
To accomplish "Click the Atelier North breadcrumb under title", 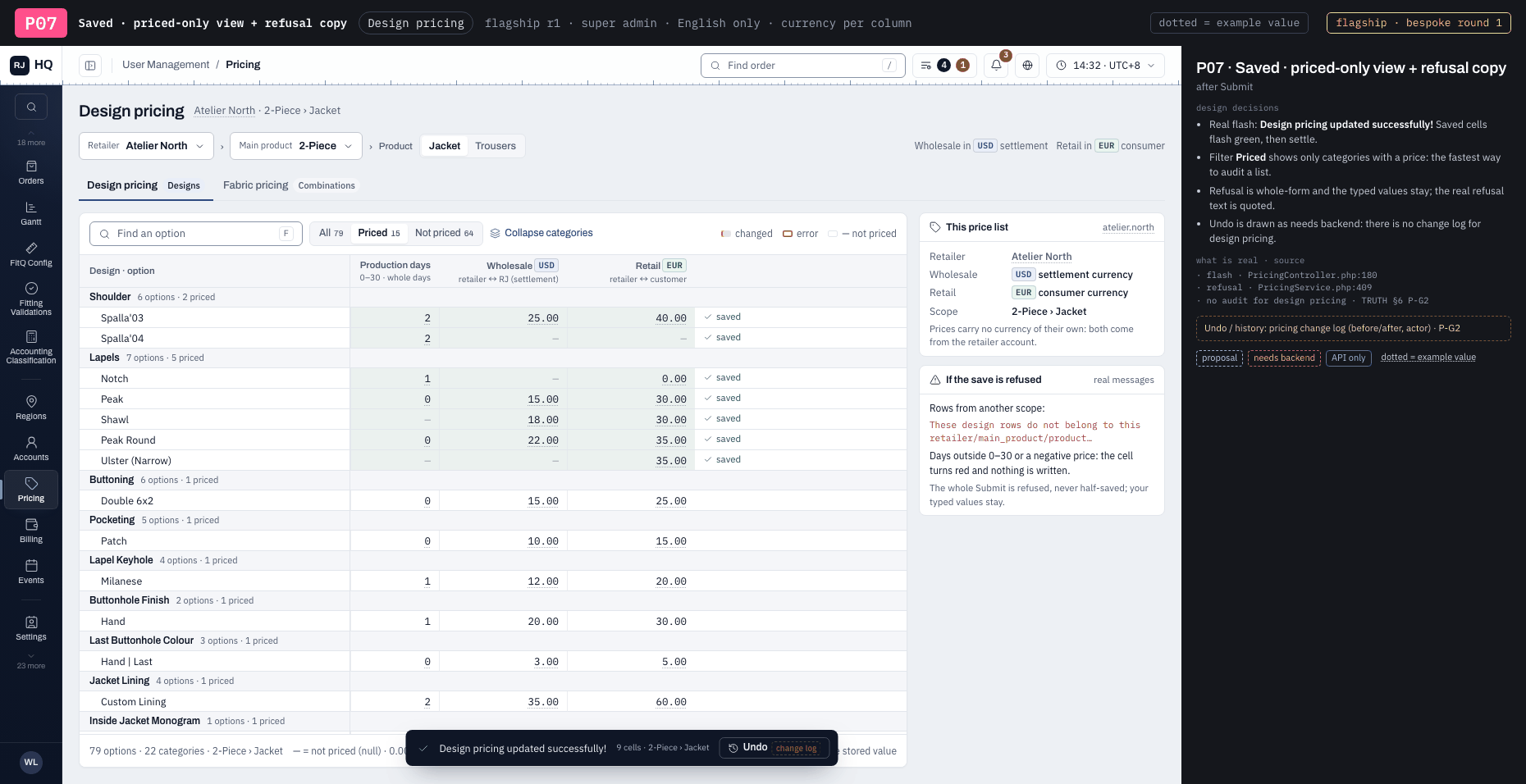I will pos(225,111).
